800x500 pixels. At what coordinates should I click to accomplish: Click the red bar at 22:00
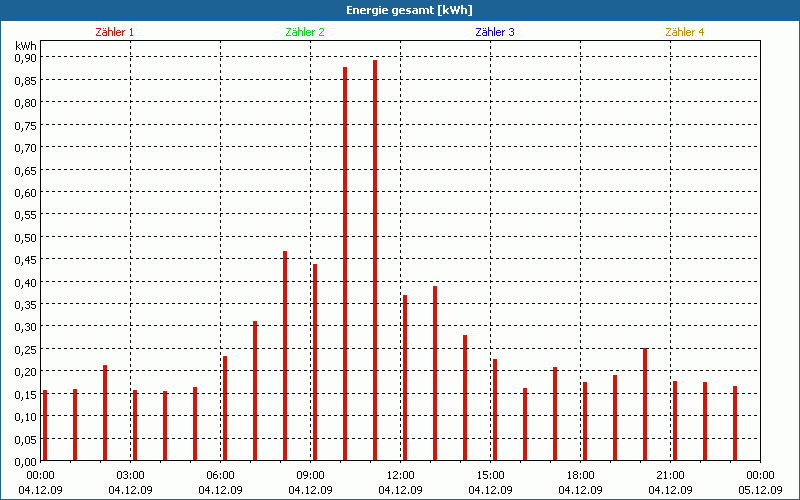pyautogui.click(x=705, y=421)
